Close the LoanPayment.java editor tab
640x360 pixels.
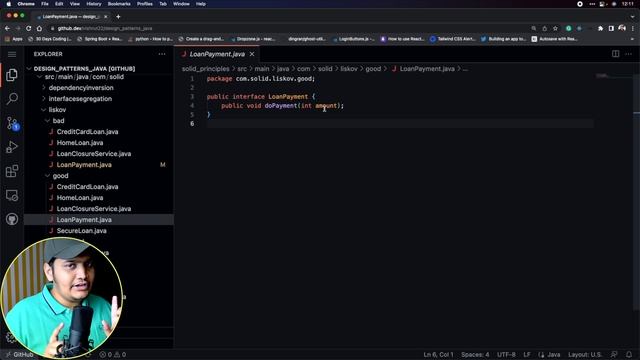point(252,54)
